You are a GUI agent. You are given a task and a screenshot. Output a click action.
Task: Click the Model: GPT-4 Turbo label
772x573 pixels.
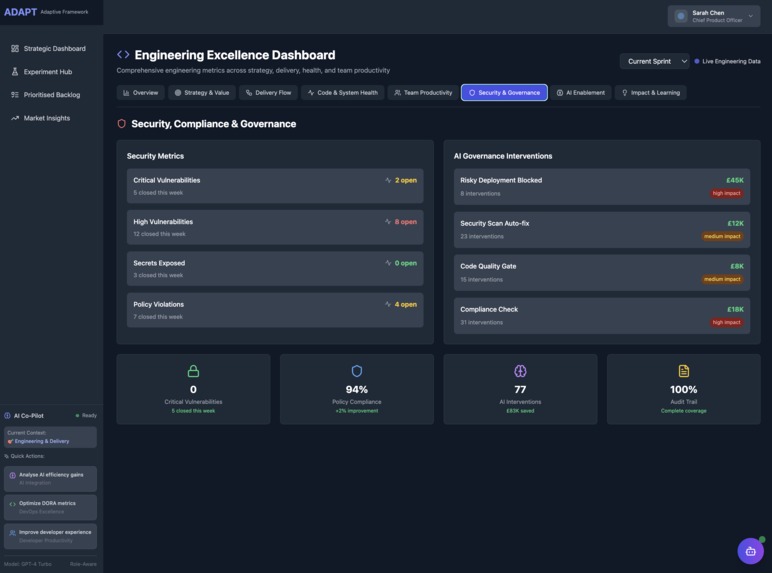(x=28, y=564)
